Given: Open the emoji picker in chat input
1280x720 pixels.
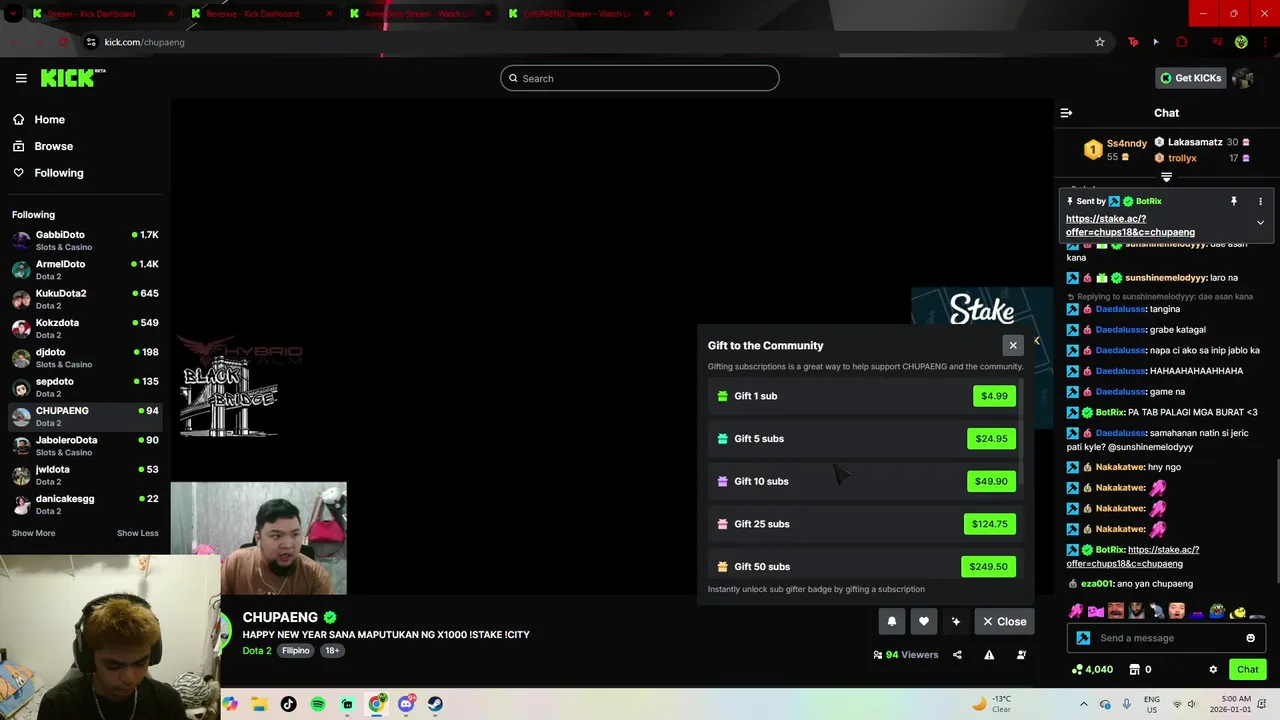Looking at the screenshot, I should (1250, 638).
